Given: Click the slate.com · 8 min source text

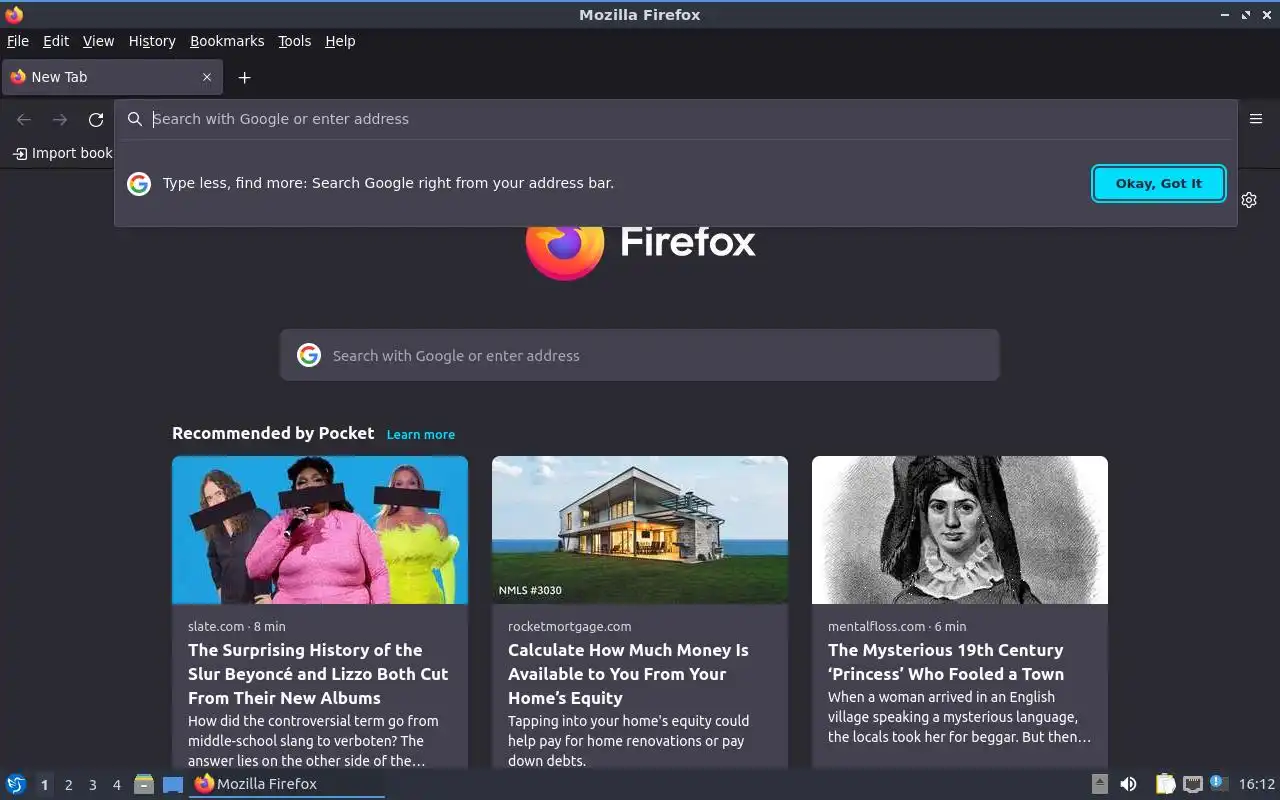Looking at the screenshot, I should (x=237, y=626).
